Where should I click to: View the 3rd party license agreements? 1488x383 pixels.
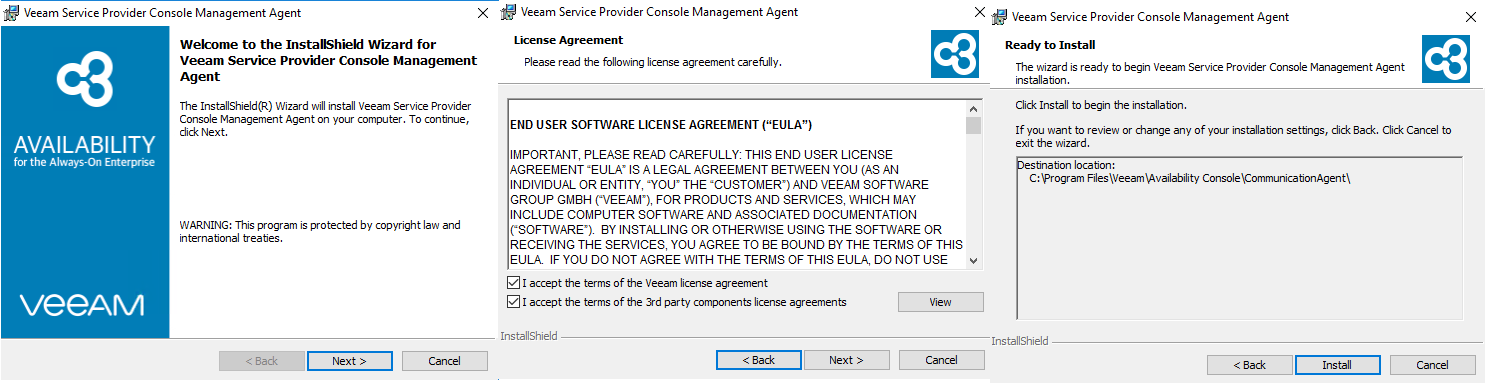click(x=941, y=302)
